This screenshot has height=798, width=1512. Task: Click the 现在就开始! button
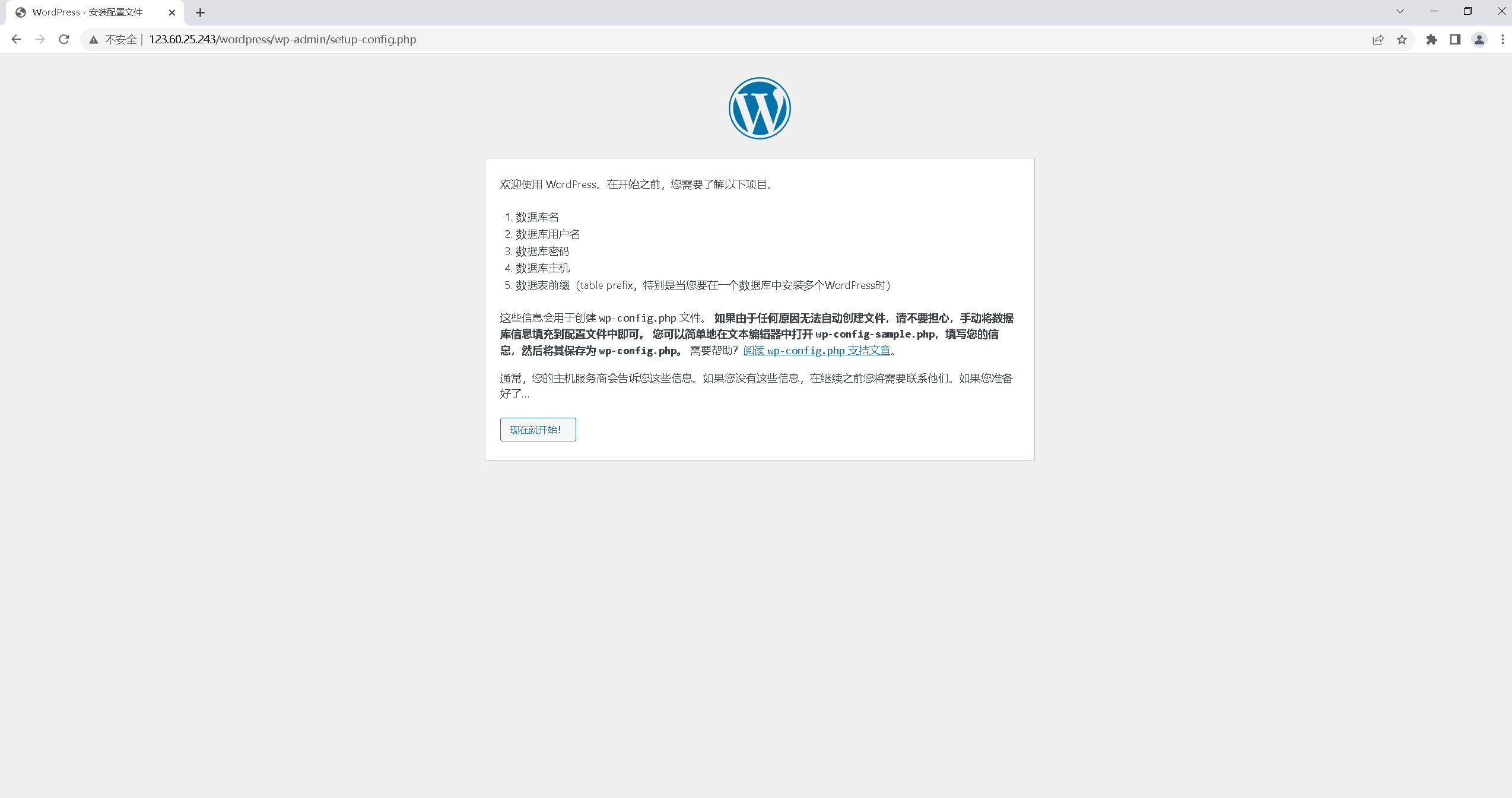pyautogui.click(x=538, y=430)
